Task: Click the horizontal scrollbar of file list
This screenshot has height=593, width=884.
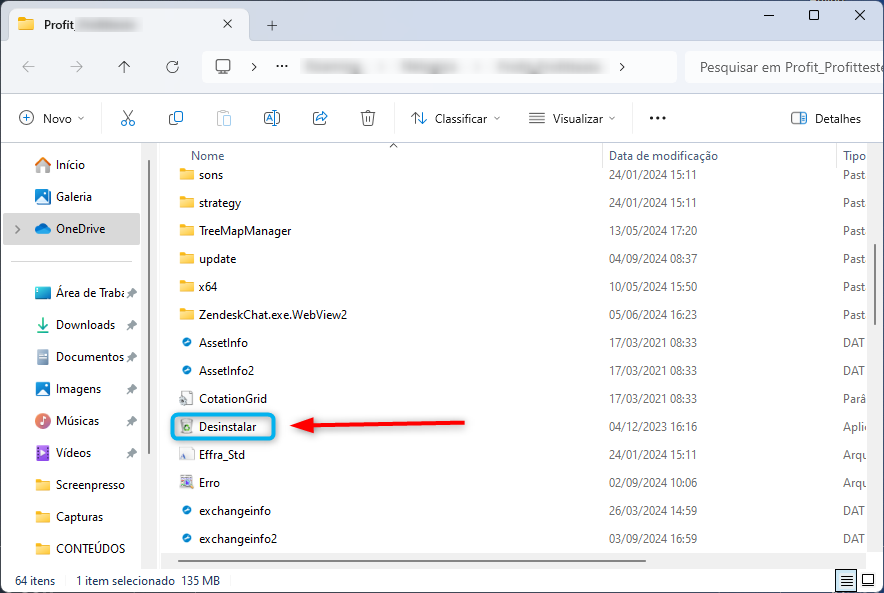Action: tap(412, 561)
